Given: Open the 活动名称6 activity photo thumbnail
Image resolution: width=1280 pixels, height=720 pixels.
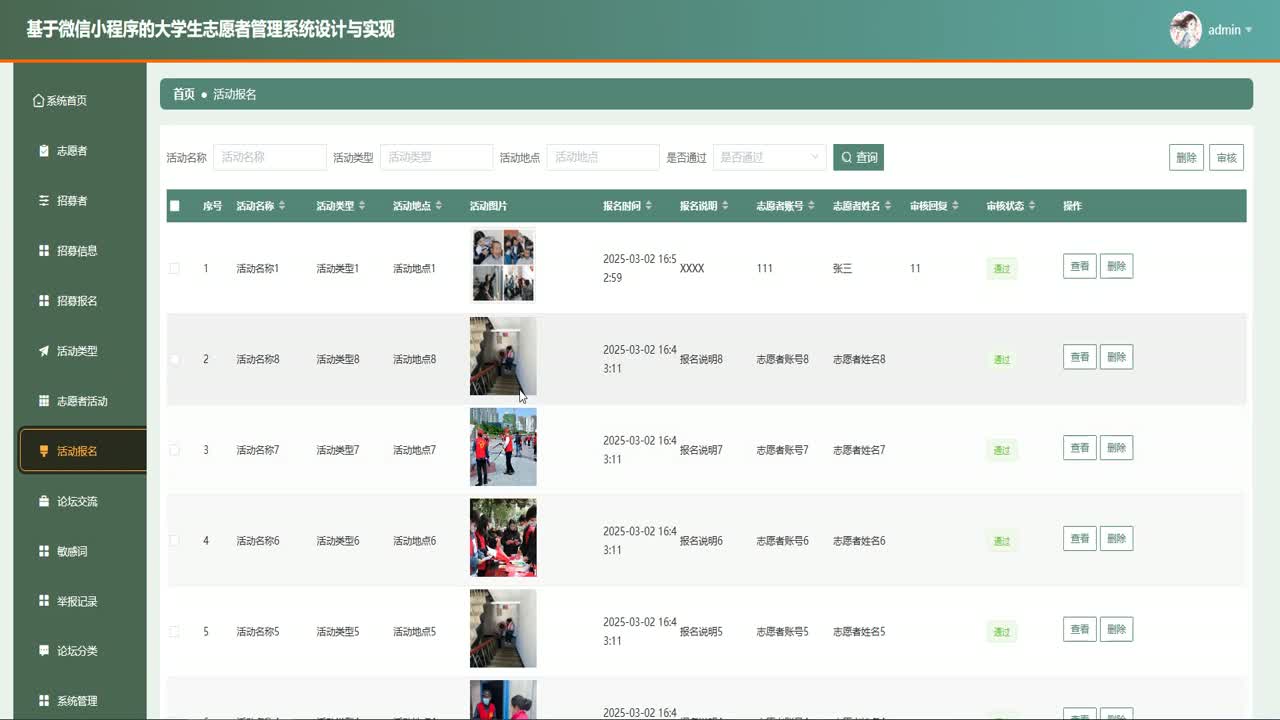Looking at the screenshot, I should [503, 538].
